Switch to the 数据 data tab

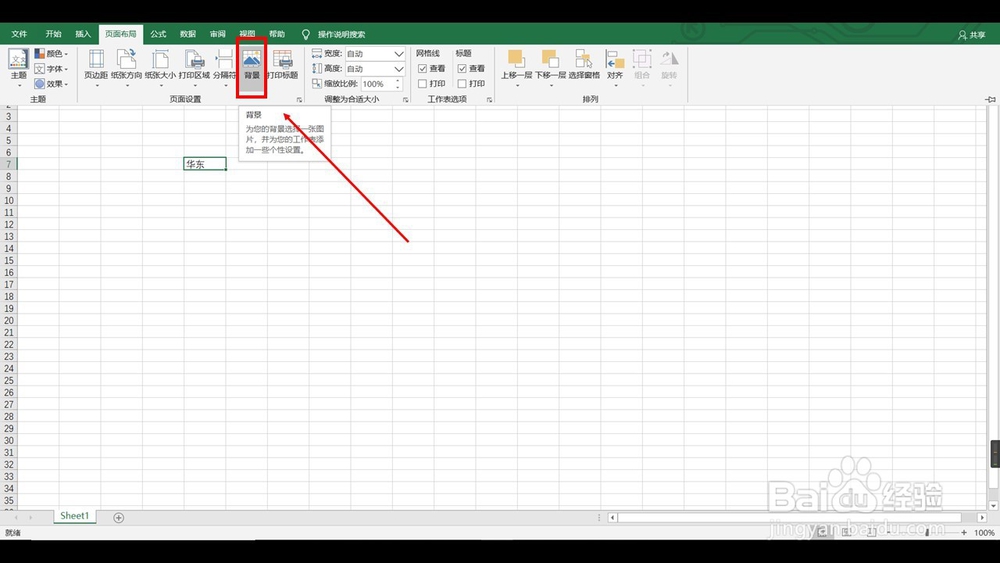[x=188, y=34]
